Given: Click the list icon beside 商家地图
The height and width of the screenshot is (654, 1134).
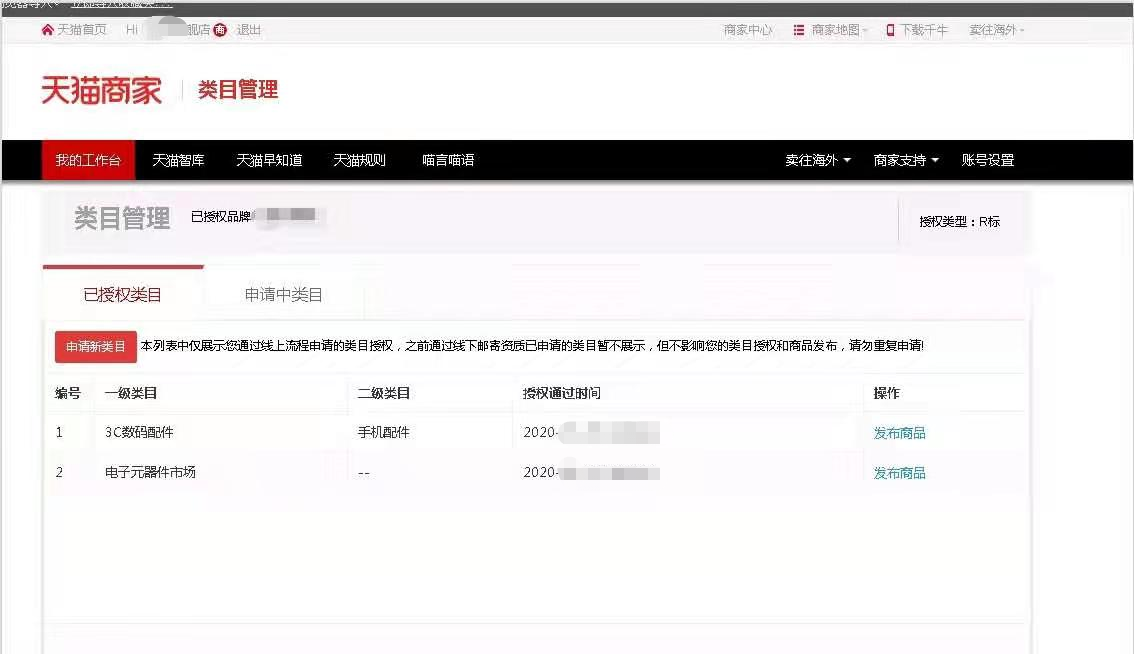Looking at the screenshot, I should point(798,30).
